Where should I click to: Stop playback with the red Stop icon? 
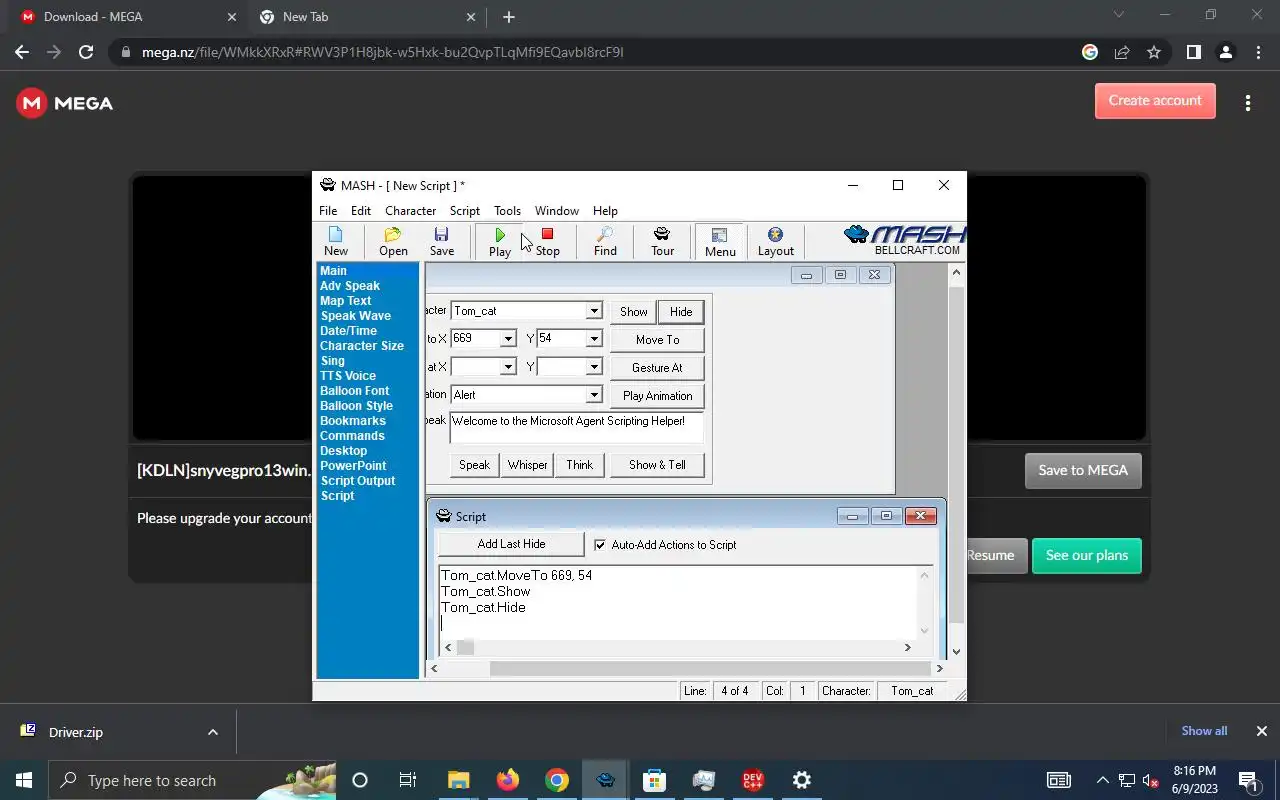click(x=547, y=241)
